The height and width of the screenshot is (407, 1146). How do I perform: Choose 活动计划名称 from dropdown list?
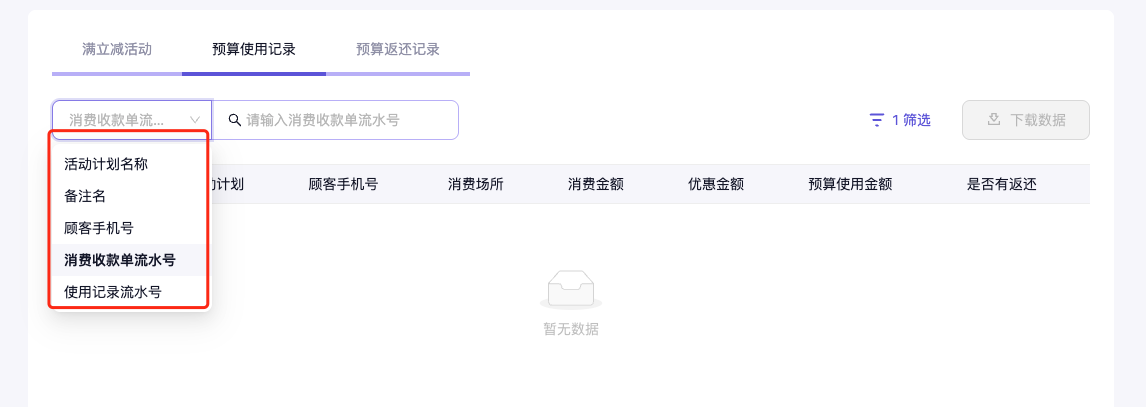(106, 164)
